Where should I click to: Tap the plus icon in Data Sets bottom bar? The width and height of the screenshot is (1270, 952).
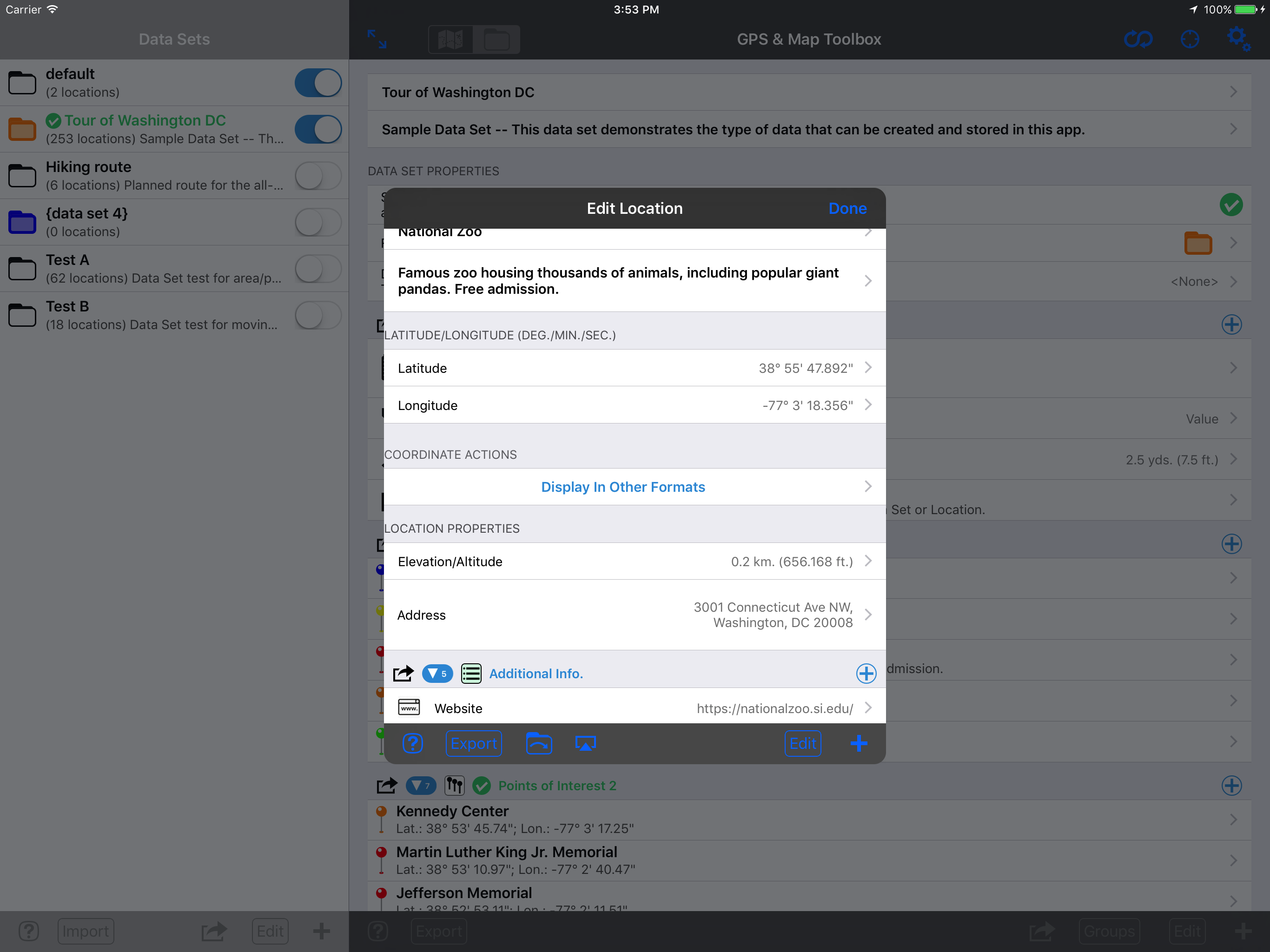click(x=322, y=931)
